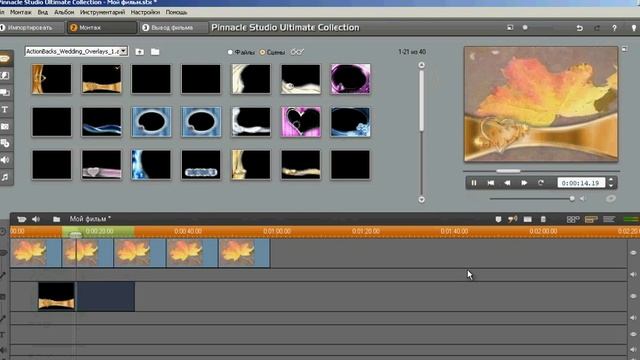Screen dimensions: 640x360
Task: Open the Помощь menu
Action: [x=176, y=12]
